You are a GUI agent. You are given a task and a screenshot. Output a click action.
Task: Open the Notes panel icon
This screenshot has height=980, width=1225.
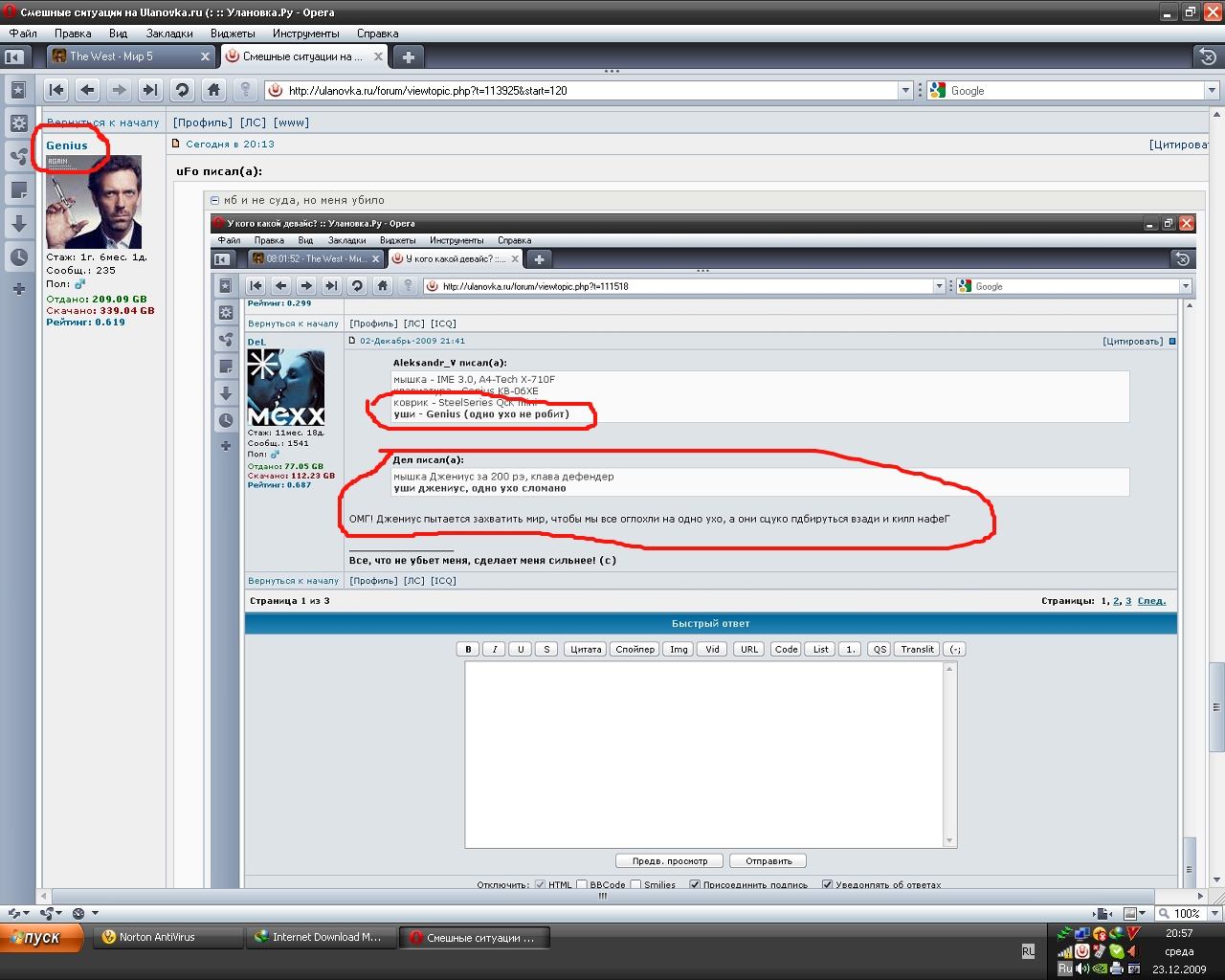coord(18,190)
